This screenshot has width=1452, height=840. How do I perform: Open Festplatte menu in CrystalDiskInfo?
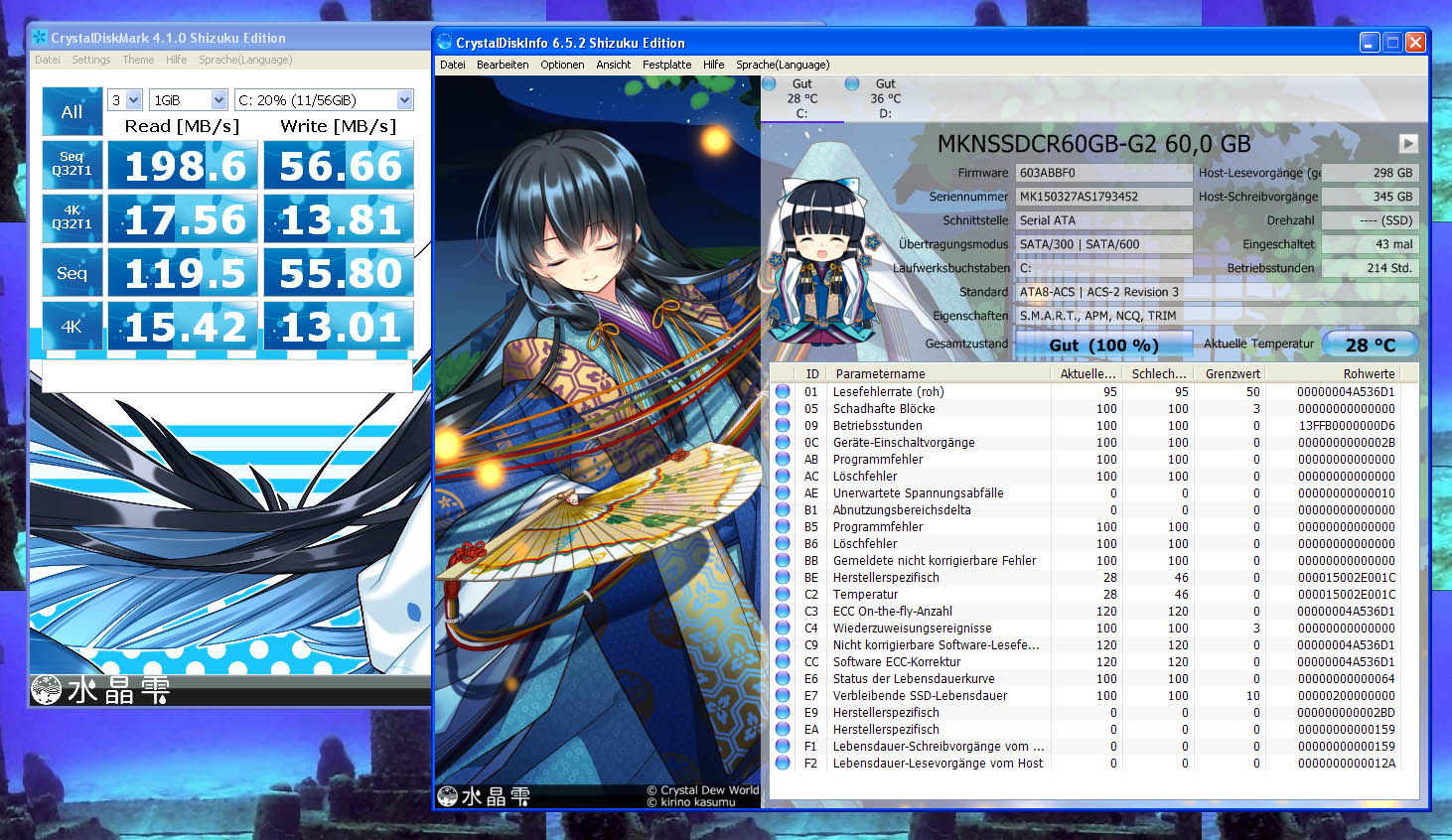tap(667, 65)
